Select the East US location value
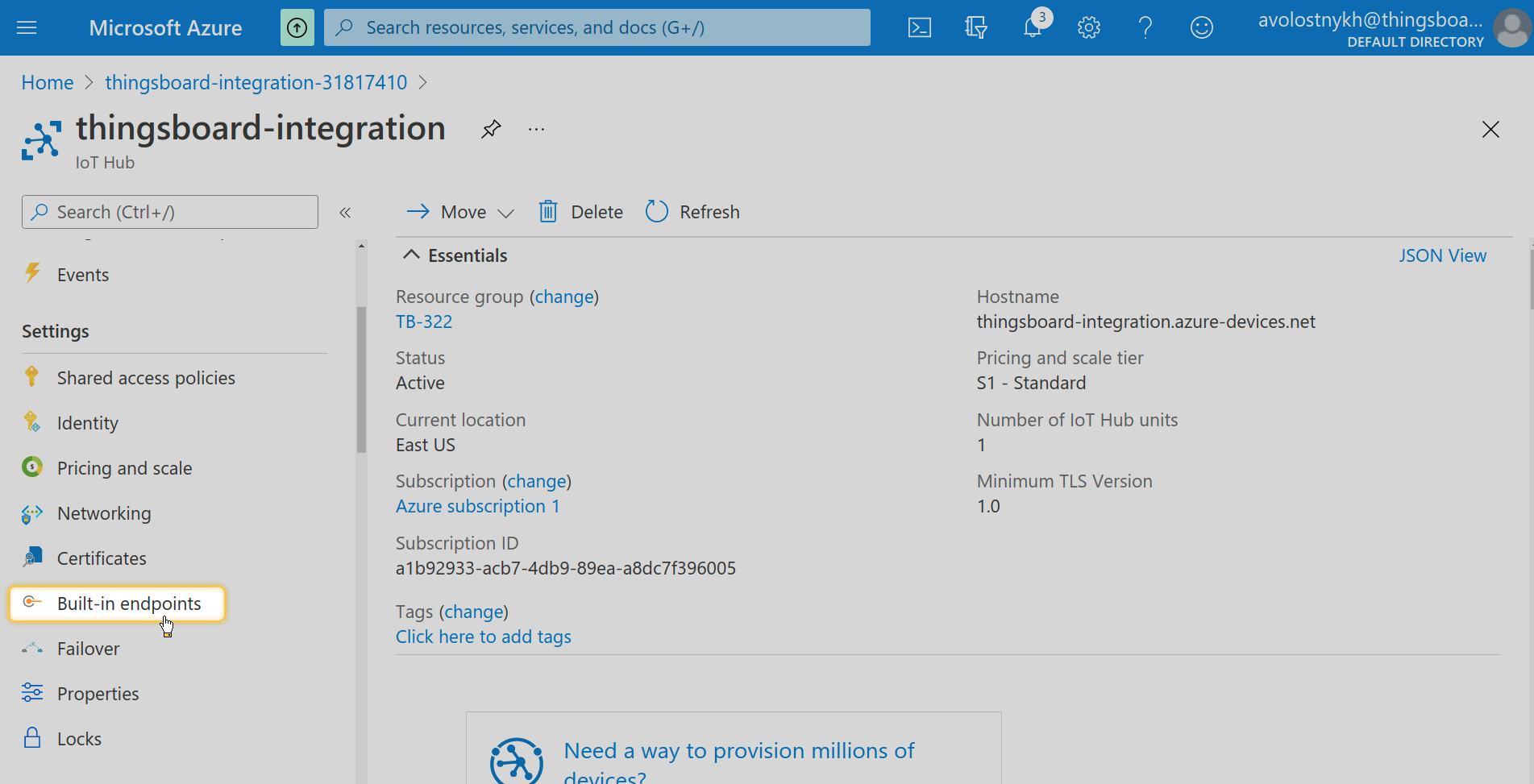Viewport: 1534px width, 784px height. [x=426, y=445]
